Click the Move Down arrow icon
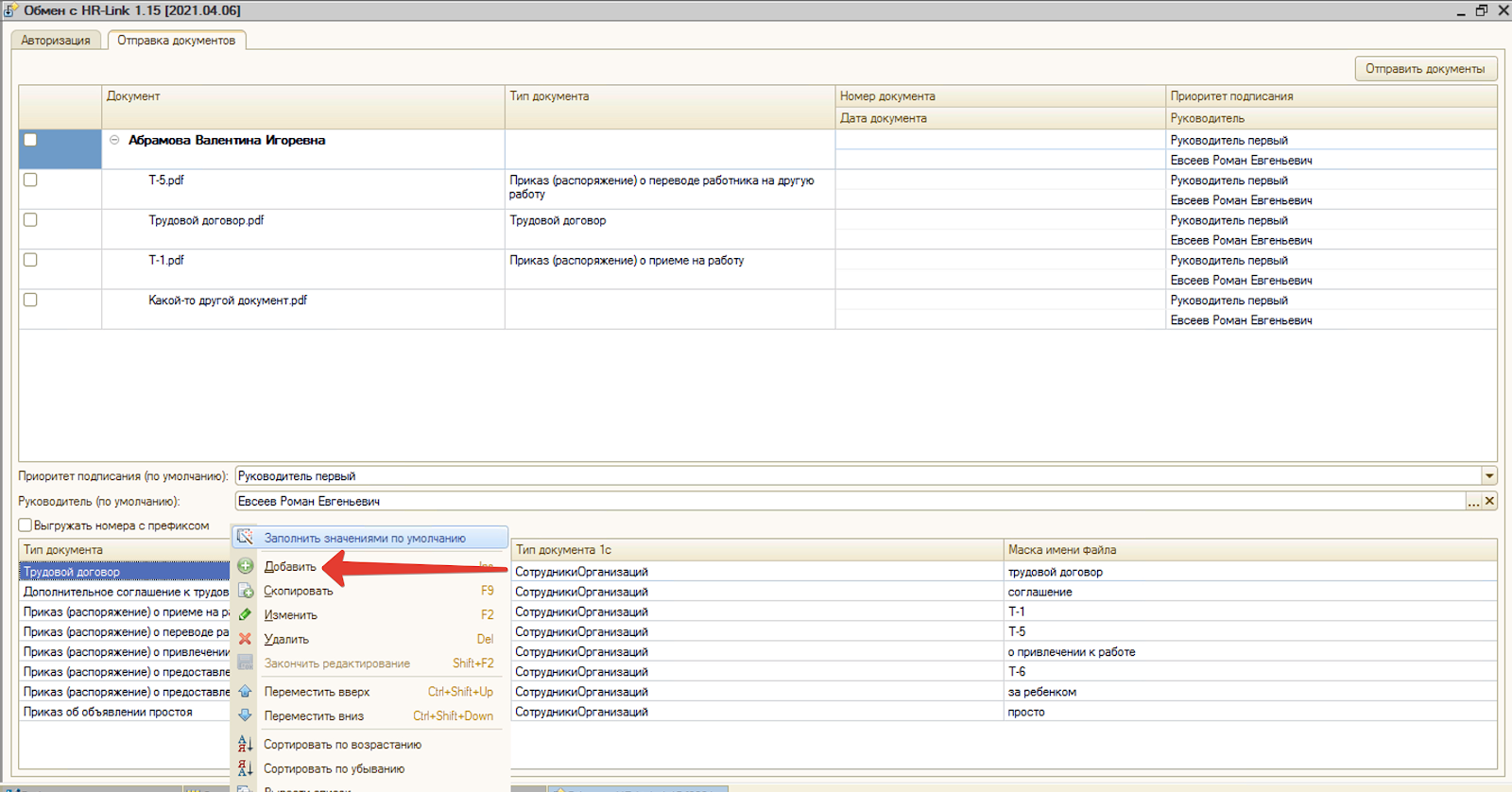The height and width of the screenshot is (792, 1512). tap(245, 715)
